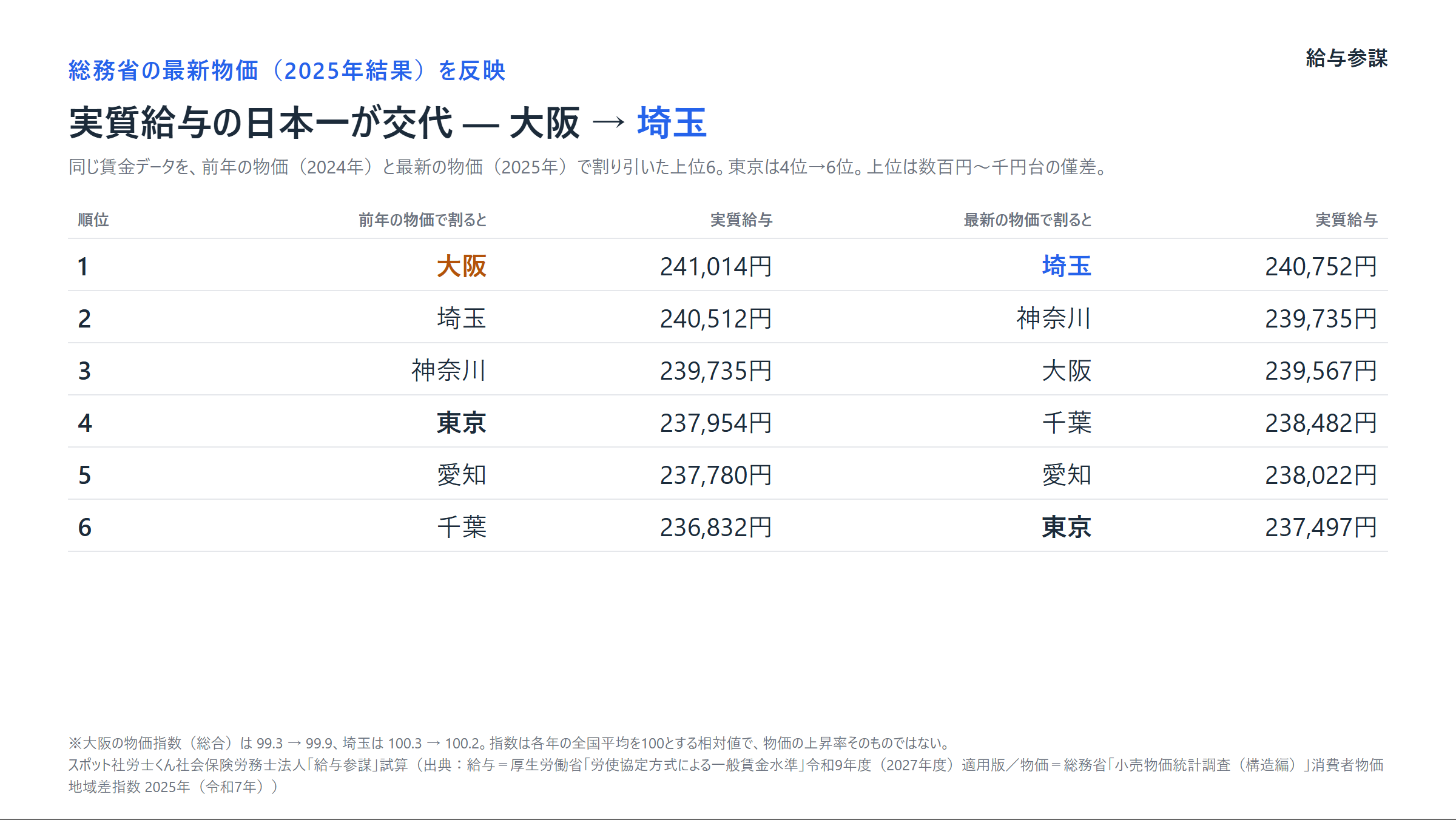This screenshot has height=820, width=1456.
Task: Select the blue 埼玉 in rank 1 row
Action: click(x=1067, y=266)
